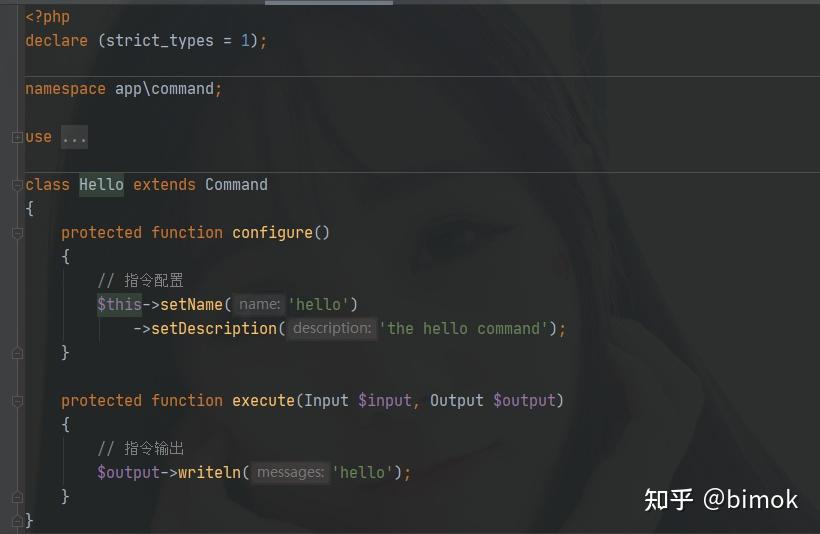Click the folded '...' imports placeholder
This screenshot has width=820, height=534.
point(74,138)
